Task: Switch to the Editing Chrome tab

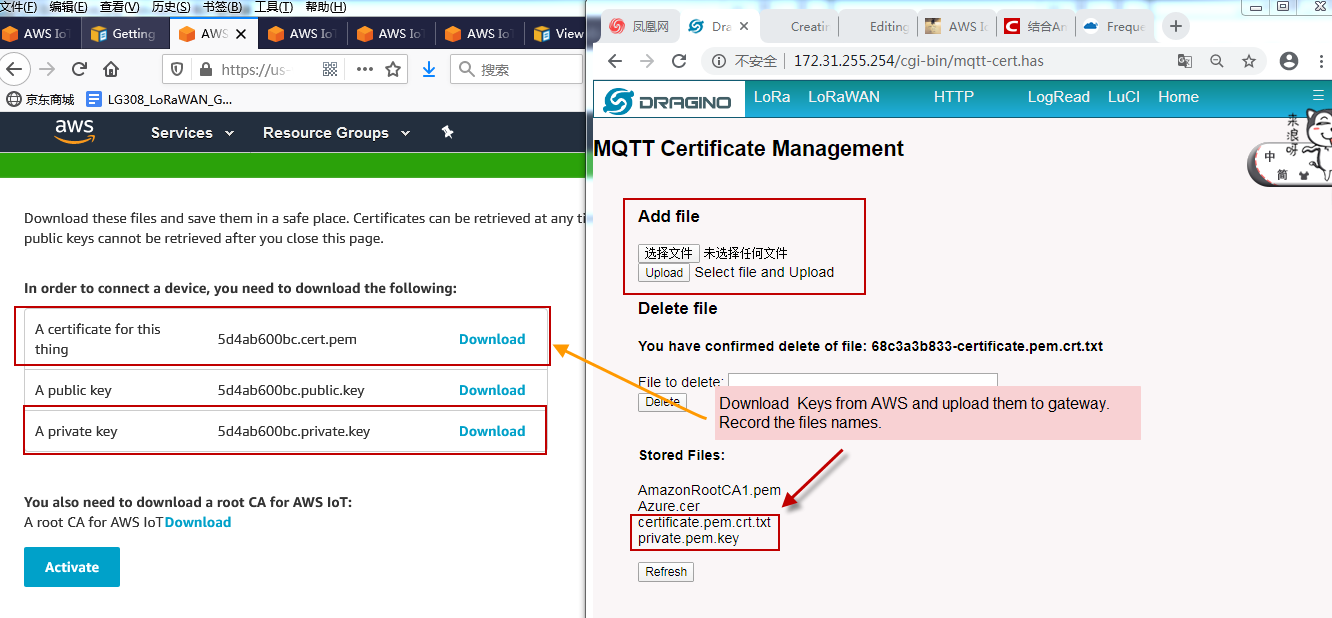Action: click(x=878, y=26)
